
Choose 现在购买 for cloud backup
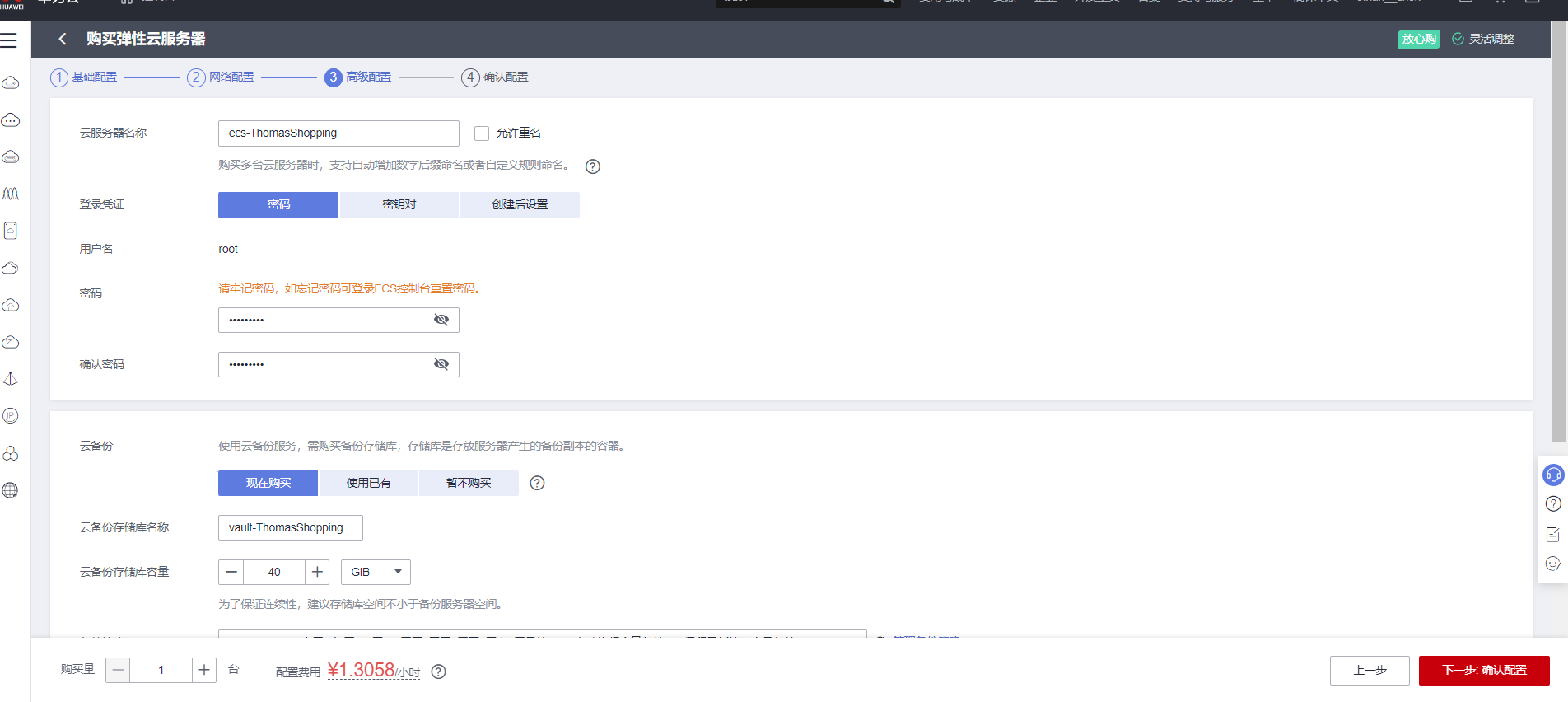pos(268,483)
